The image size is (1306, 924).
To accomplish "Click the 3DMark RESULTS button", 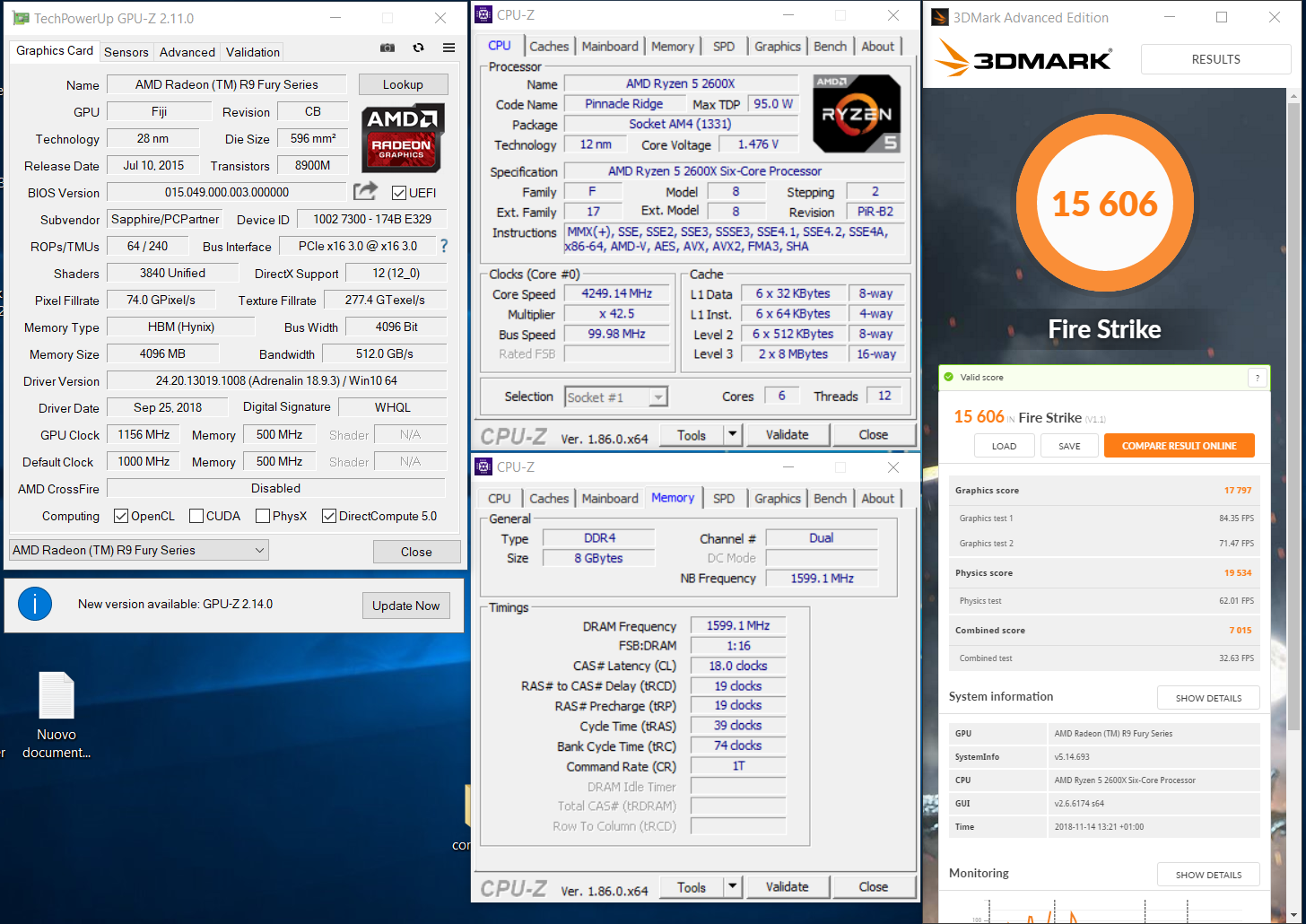I will click(1215, 59).
